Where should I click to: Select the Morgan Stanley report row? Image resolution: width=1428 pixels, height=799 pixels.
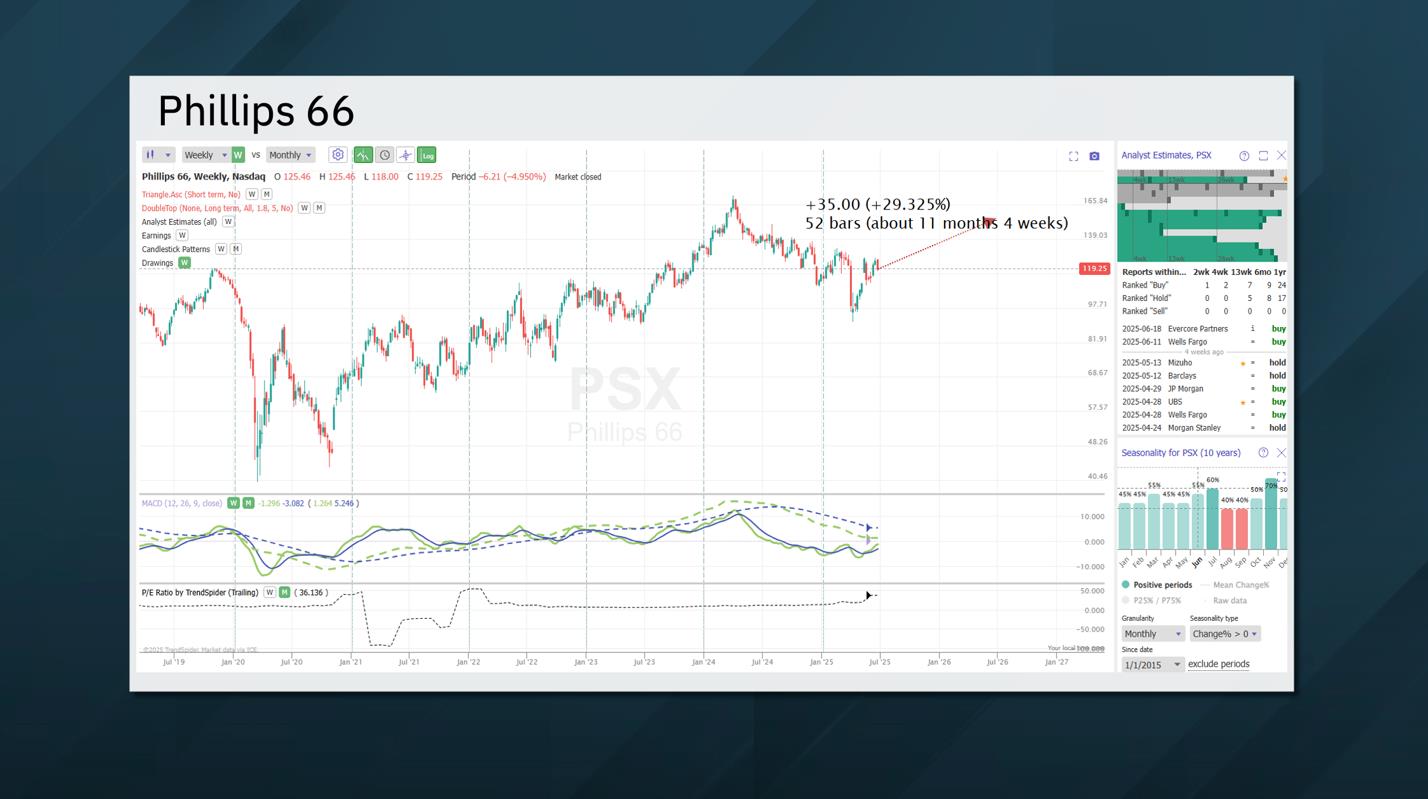pos(1203,428)
